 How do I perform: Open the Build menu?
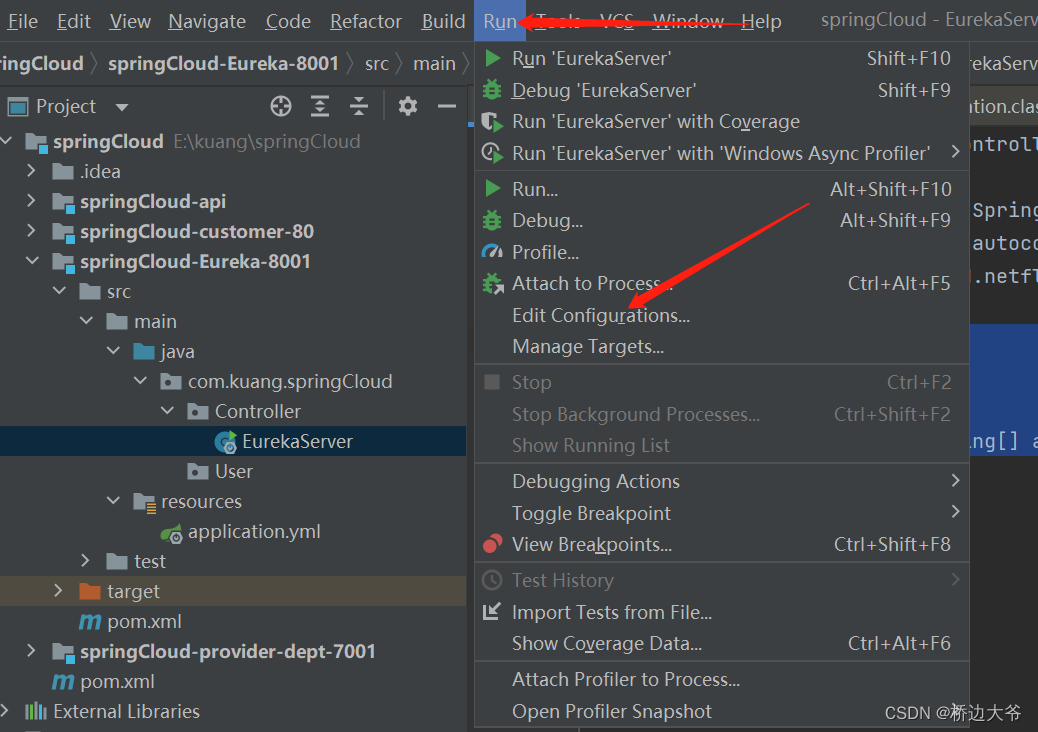point(444,21)
